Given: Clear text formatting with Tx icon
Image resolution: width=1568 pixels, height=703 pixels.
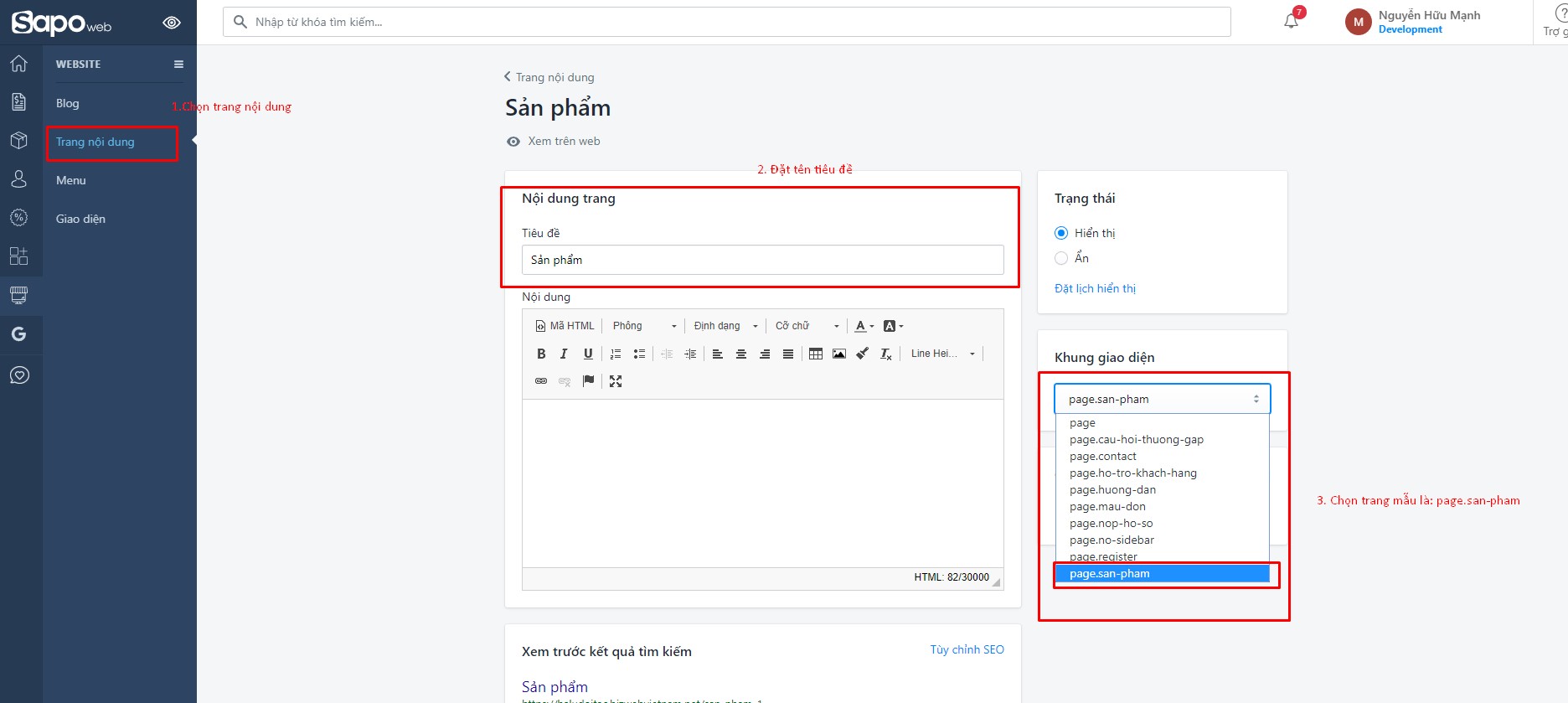Looking at the screenshot, I should click(886, 354).
